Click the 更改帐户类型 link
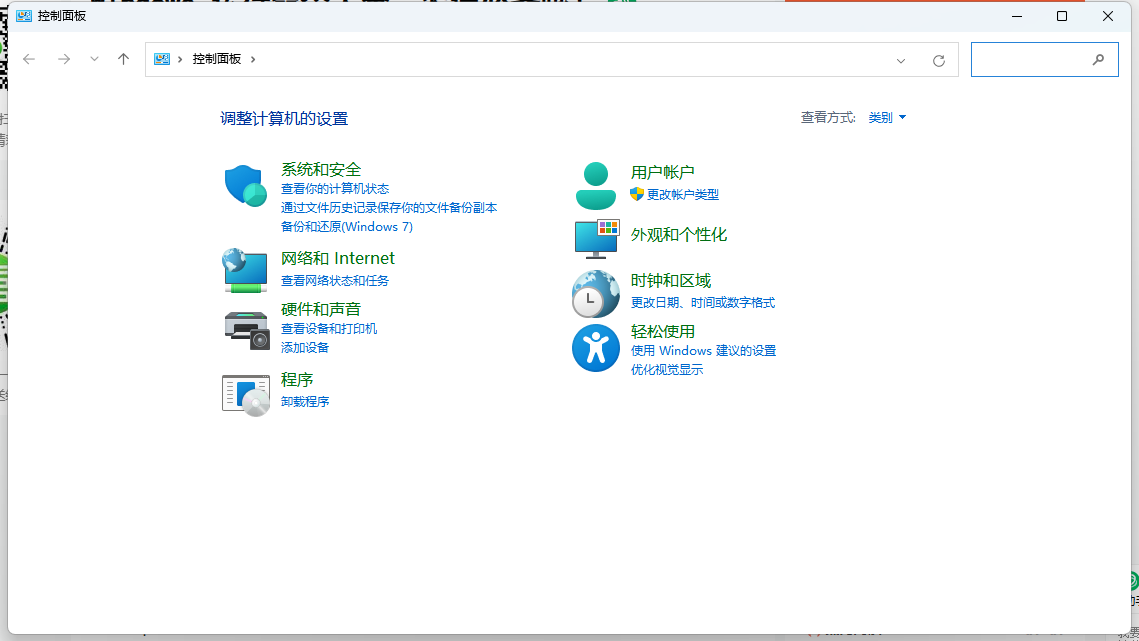This screenshot has width=1139, height=641. [x=683, y=195]
